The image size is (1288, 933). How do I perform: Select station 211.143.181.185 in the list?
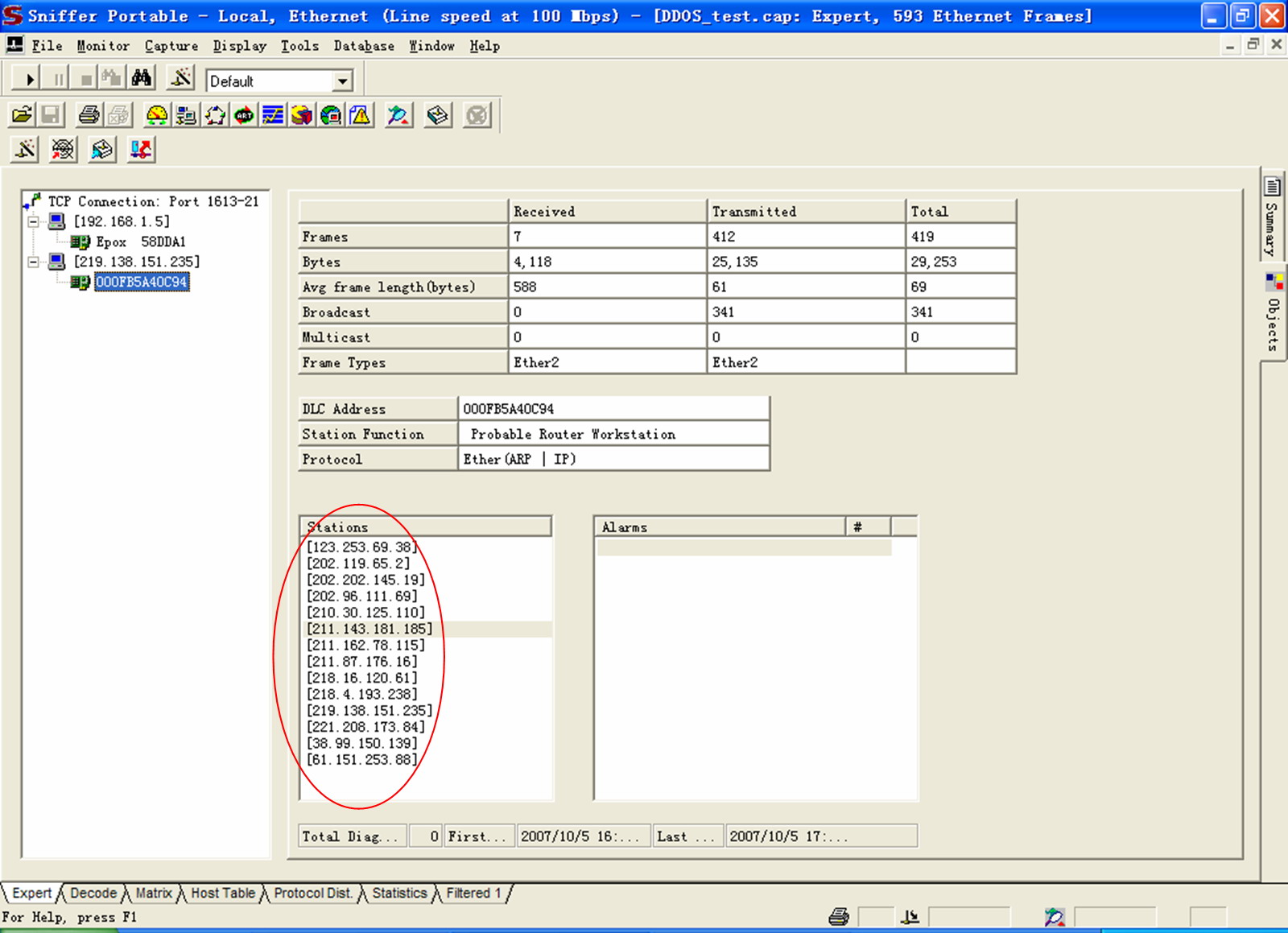(x=369, y=629)
